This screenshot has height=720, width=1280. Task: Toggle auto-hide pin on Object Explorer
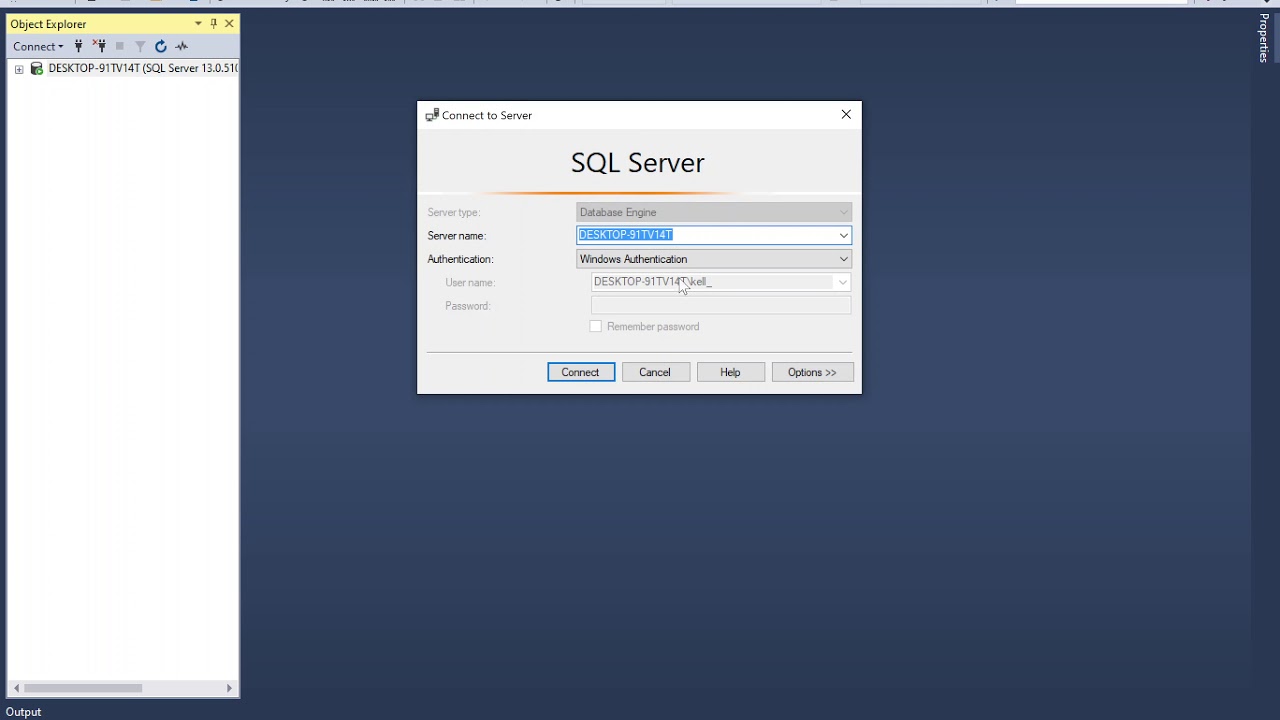click(x=213, y=23)
